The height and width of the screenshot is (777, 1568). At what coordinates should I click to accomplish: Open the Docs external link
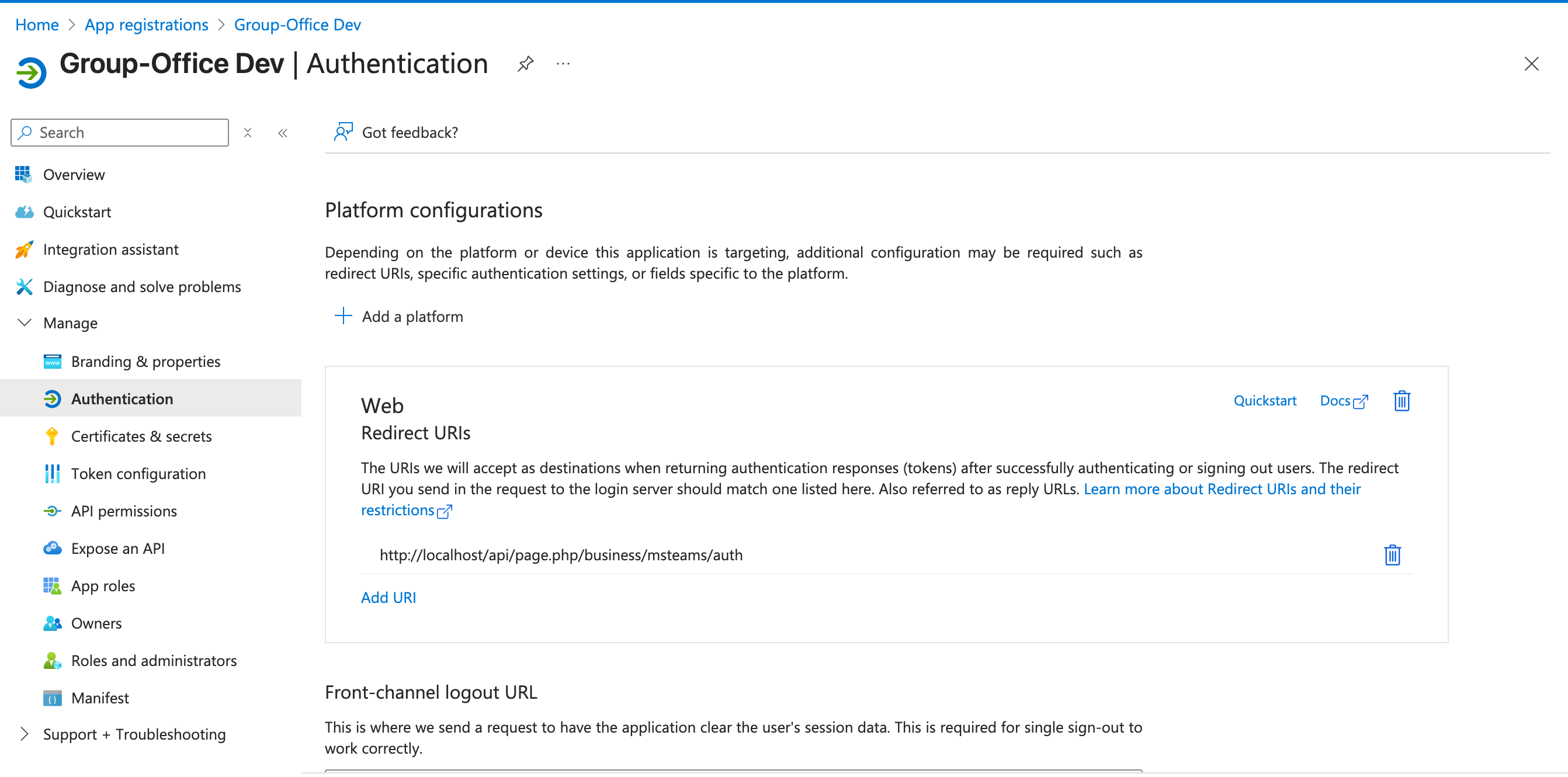click(1344, 401)
